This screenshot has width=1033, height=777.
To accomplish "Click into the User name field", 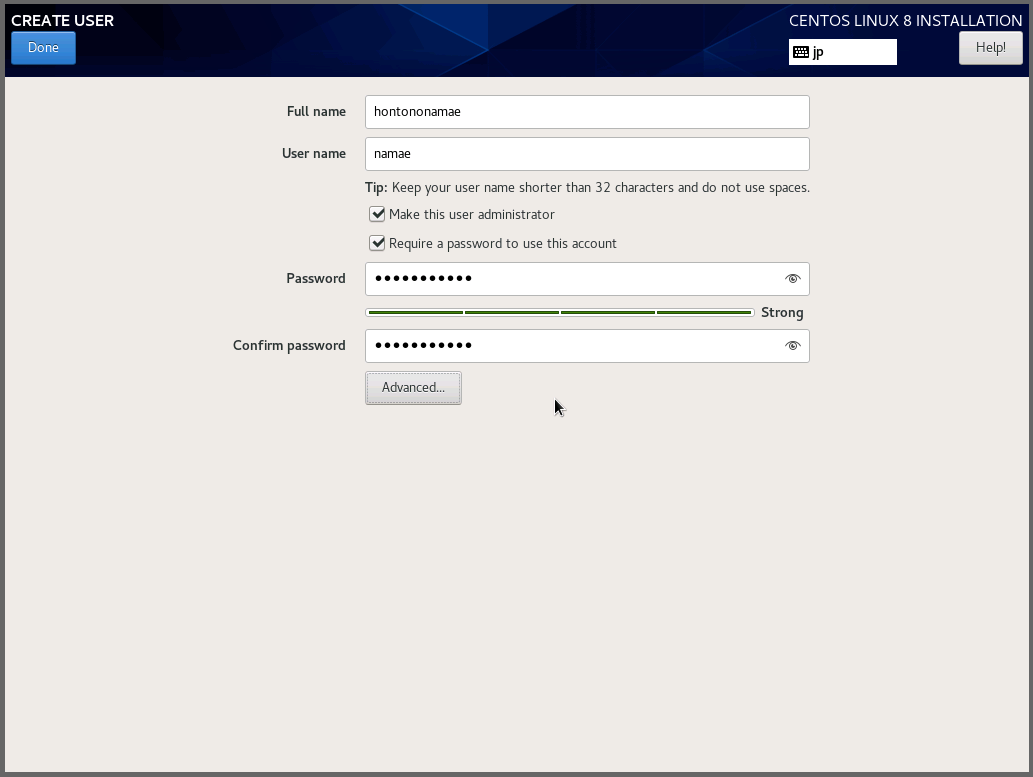I will [x=587, y=154].
